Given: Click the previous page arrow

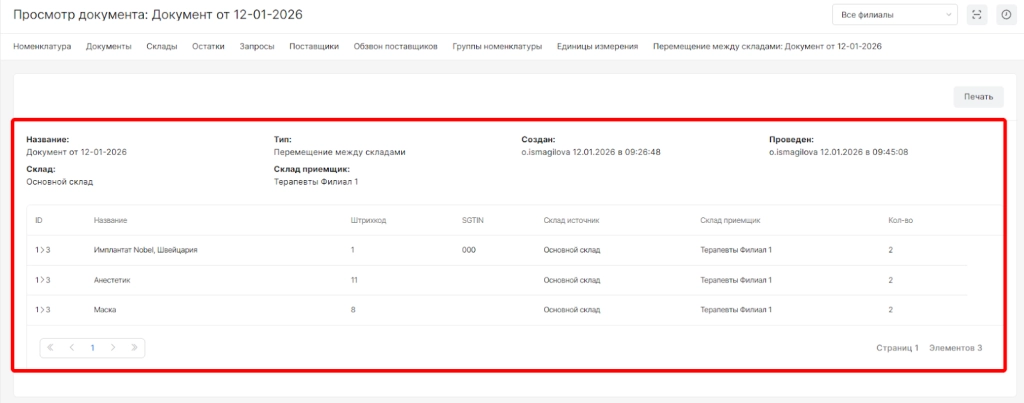Looking at the screenshot, I should [x=71, y=348].
